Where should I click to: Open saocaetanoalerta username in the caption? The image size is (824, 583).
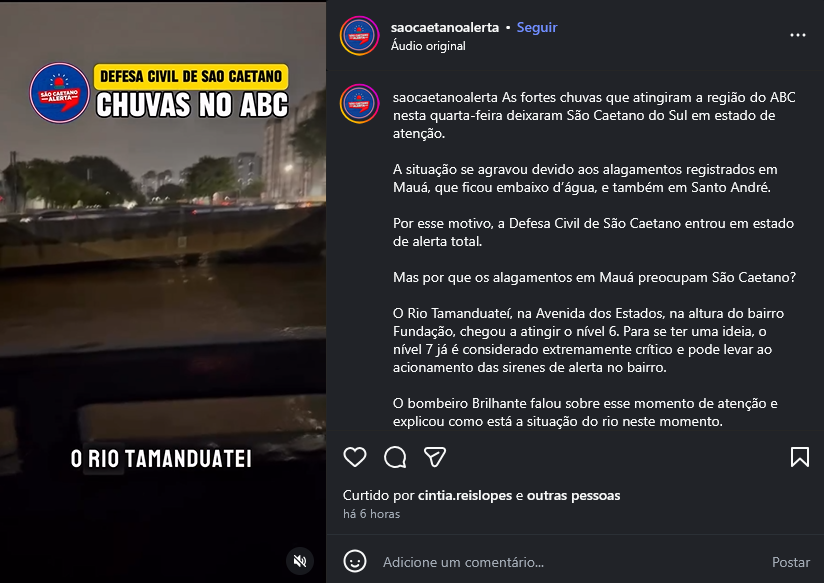pos(445,97)
